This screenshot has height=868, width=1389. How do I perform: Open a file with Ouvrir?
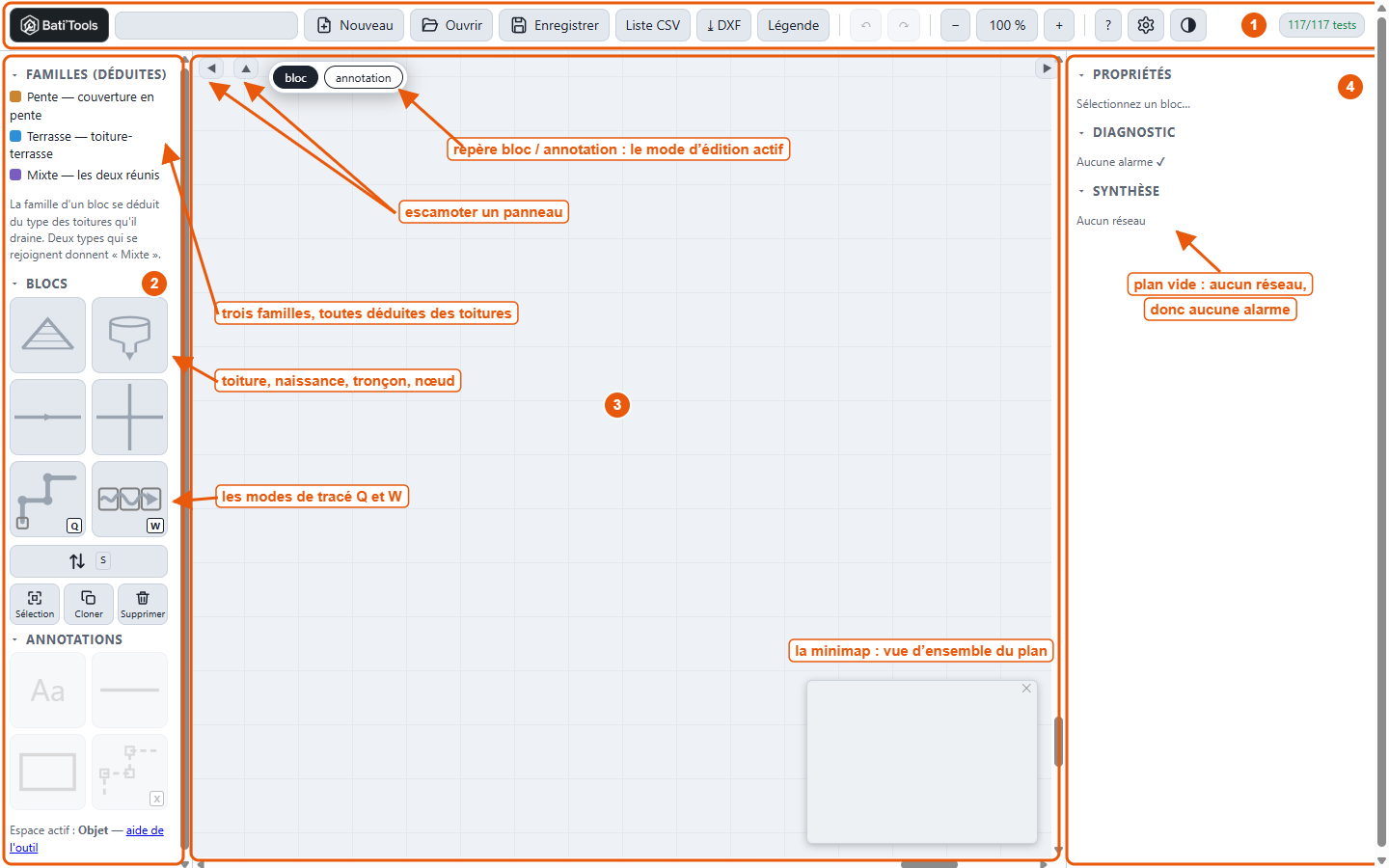(451, 25)
